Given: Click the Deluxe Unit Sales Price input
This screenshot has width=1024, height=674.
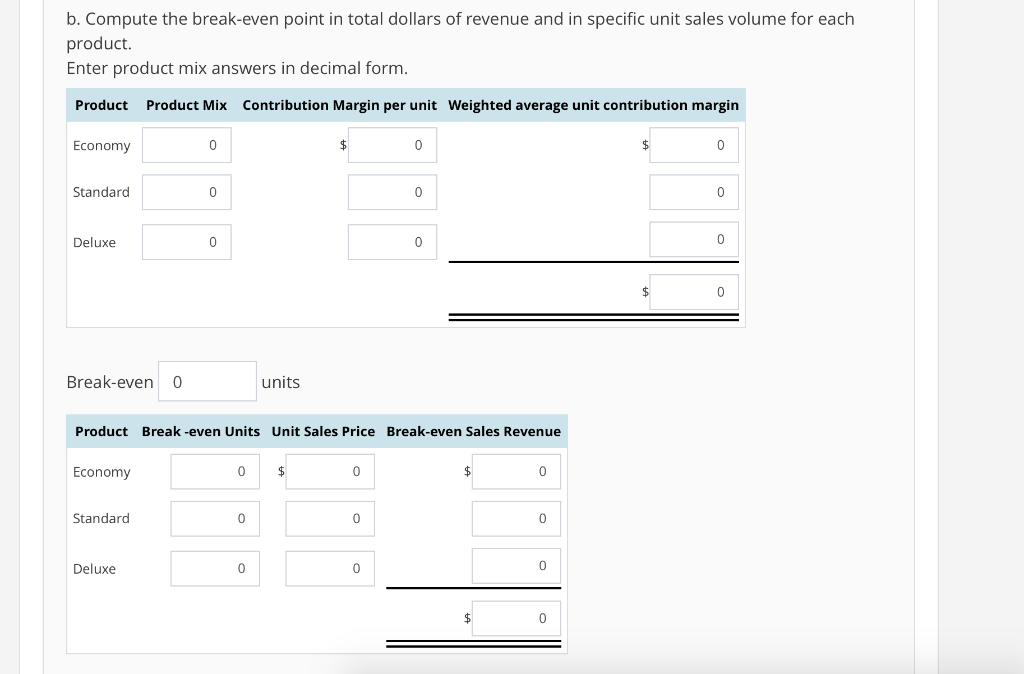Looking at the screenshot, I should (x=330, y=568).
